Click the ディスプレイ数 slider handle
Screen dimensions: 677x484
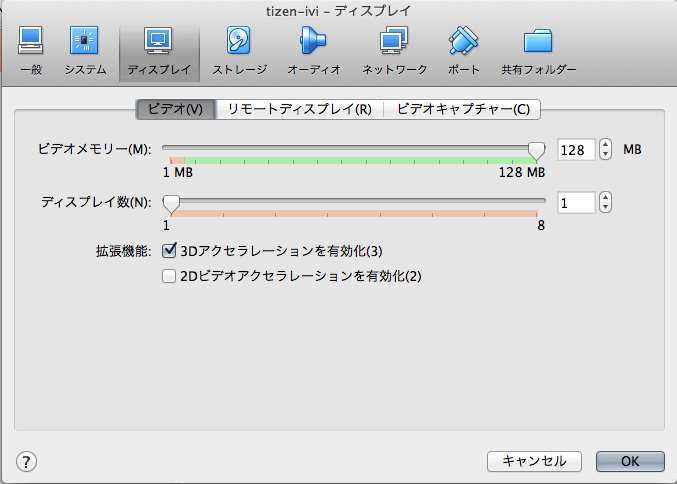tap(171, 204)
